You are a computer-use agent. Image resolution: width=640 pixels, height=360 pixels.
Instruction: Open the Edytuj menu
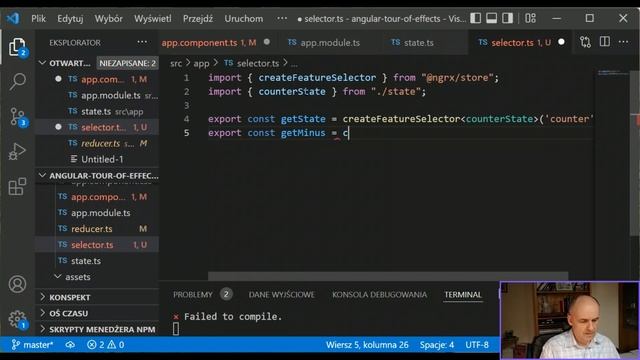(70, 18)
